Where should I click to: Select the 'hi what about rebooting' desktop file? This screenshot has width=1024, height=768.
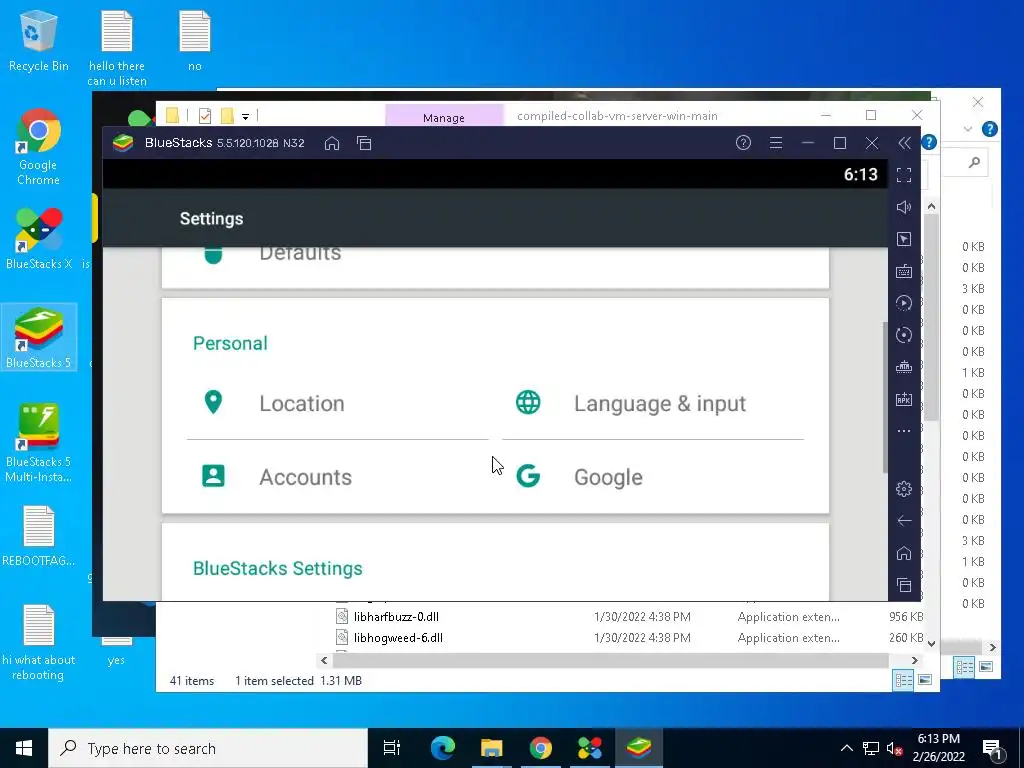39,643
